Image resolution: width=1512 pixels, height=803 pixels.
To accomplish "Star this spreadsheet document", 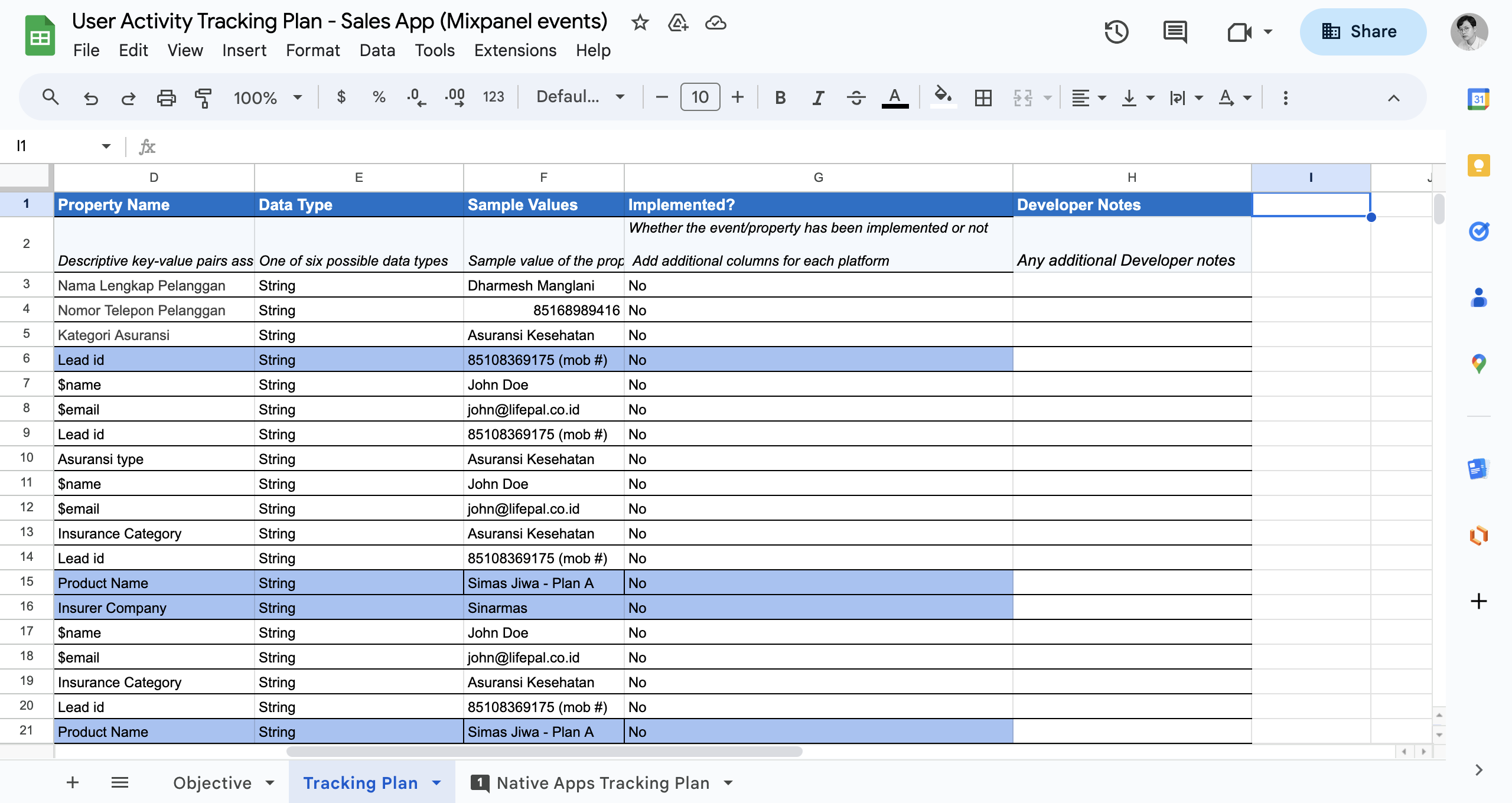I will (640, 23).
